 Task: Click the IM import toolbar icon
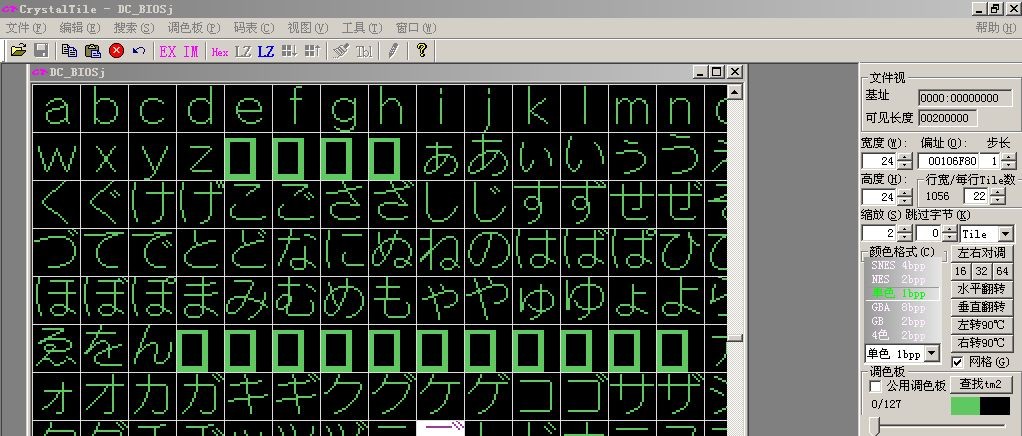pos(190,50)
